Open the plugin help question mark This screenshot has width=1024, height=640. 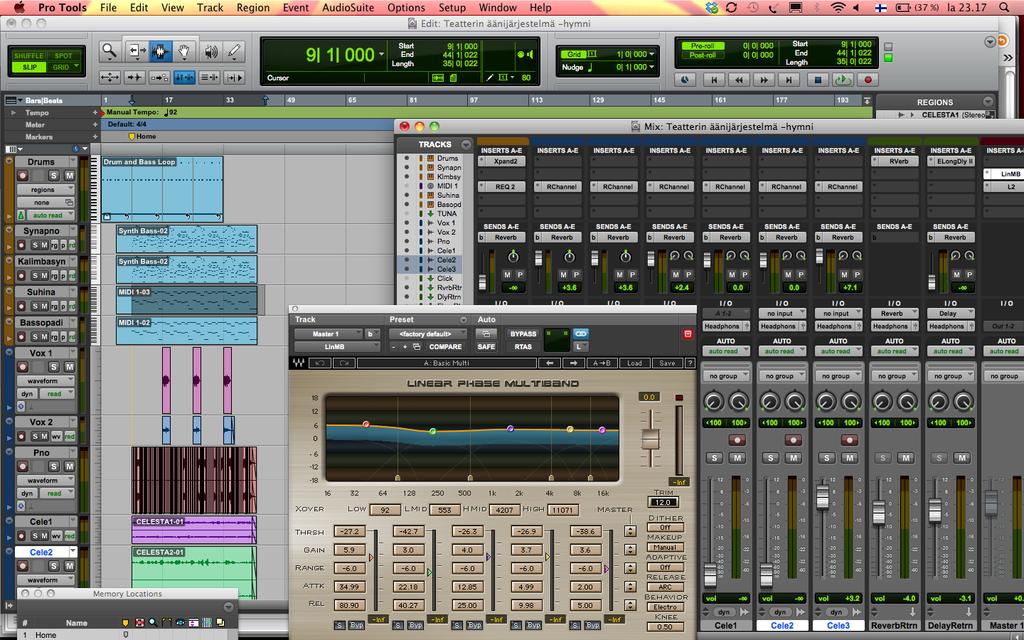689,363
